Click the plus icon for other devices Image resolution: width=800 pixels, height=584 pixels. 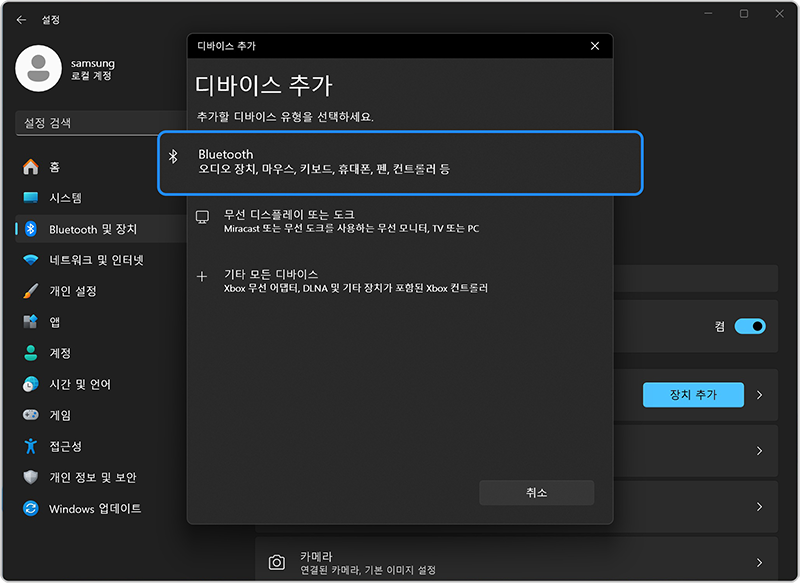click(202, 276)
